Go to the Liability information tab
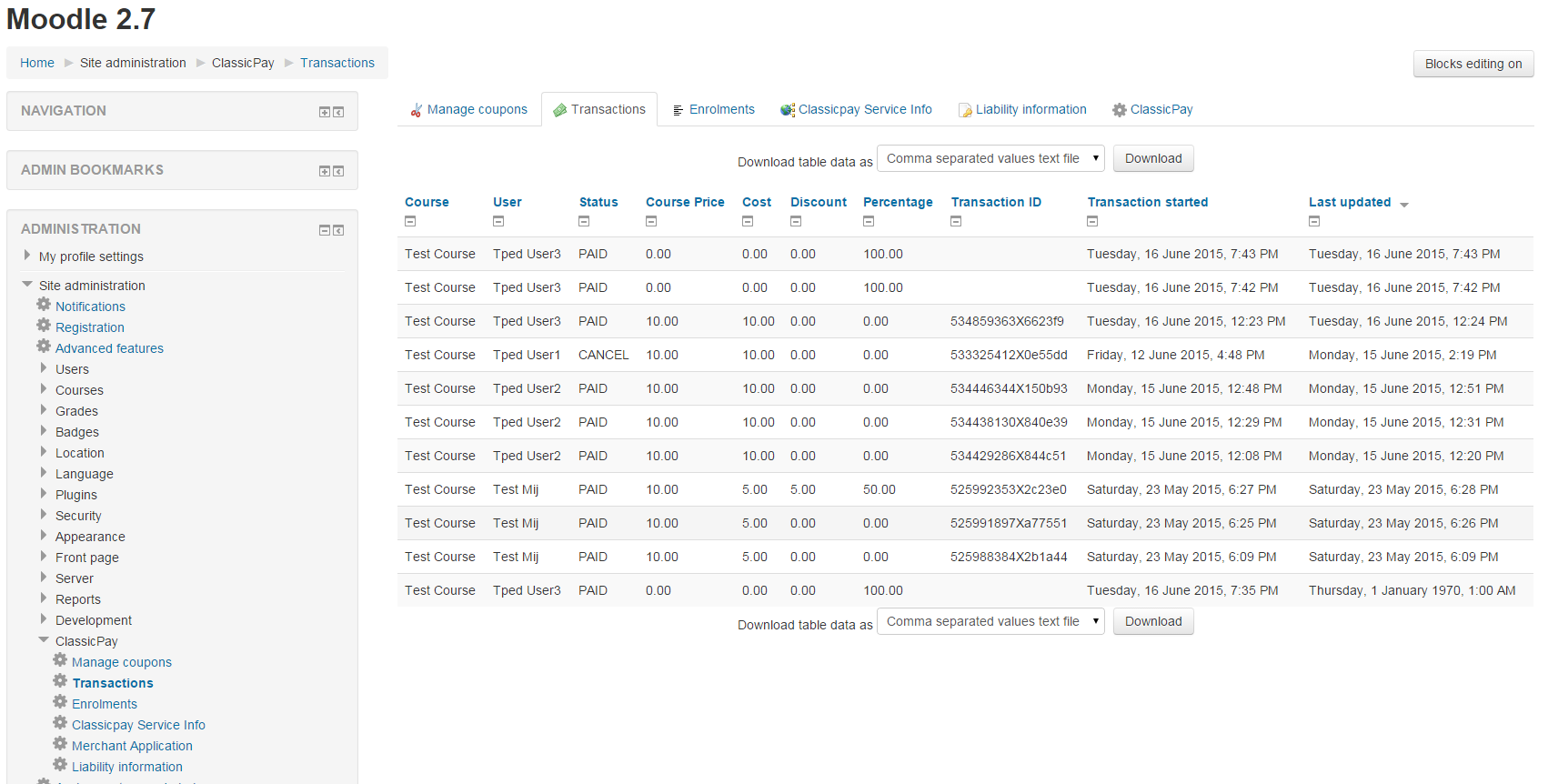The width and height of the screenshot is (1548, 784). click(1022, 109)
